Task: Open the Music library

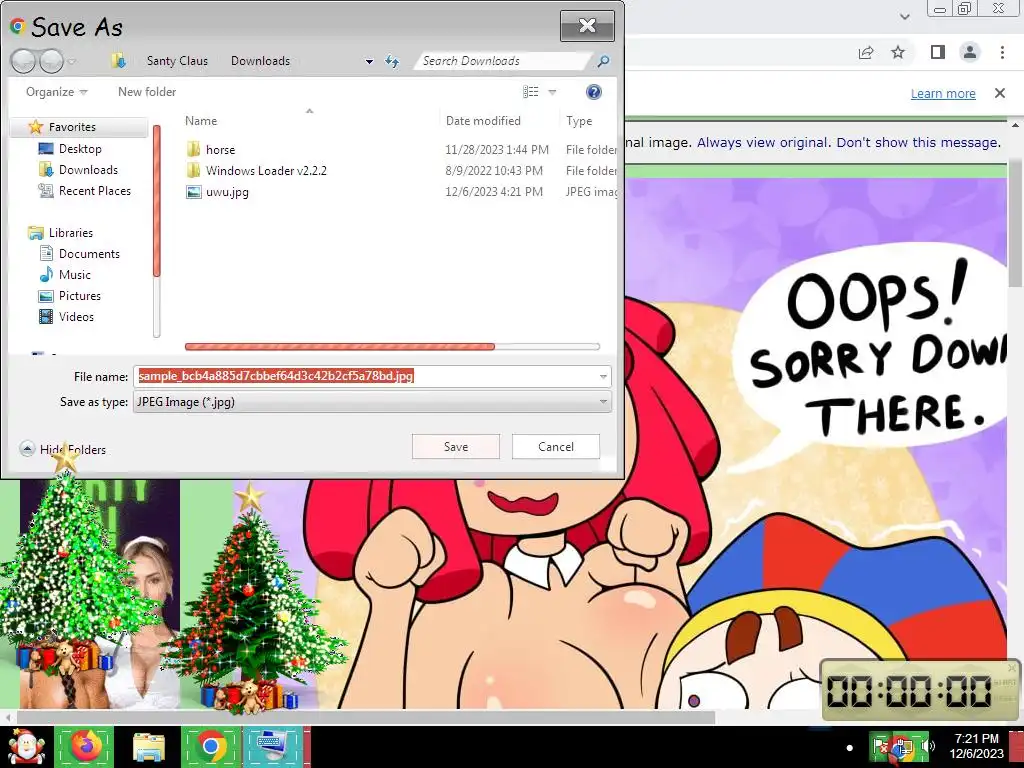Action: click(x=74, y=274)
